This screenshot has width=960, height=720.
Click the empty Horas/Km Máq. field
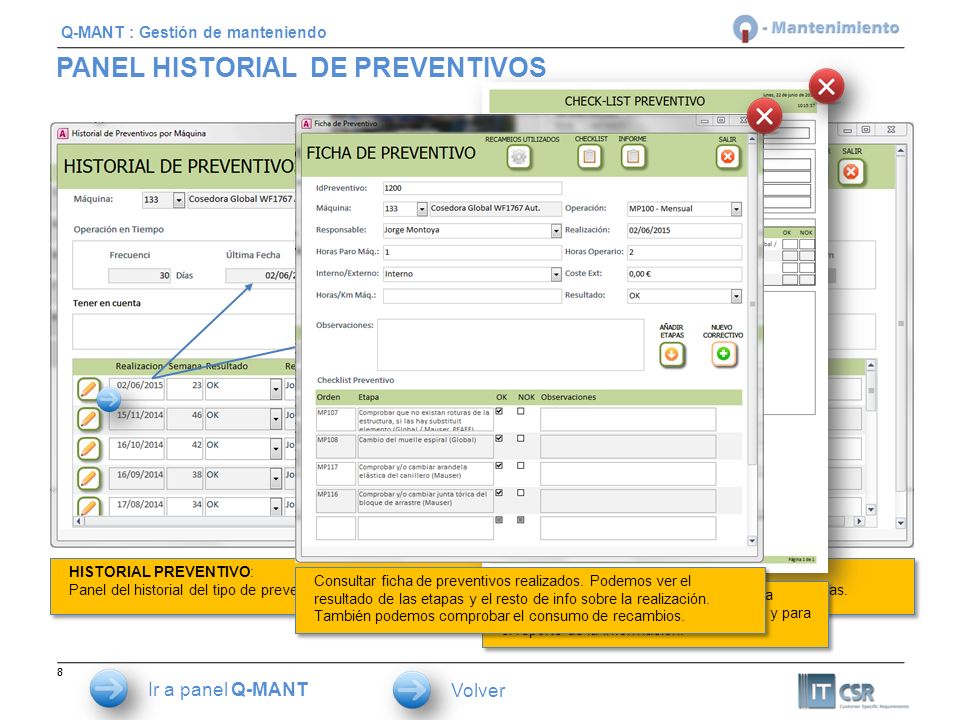(x=472, y=296)
